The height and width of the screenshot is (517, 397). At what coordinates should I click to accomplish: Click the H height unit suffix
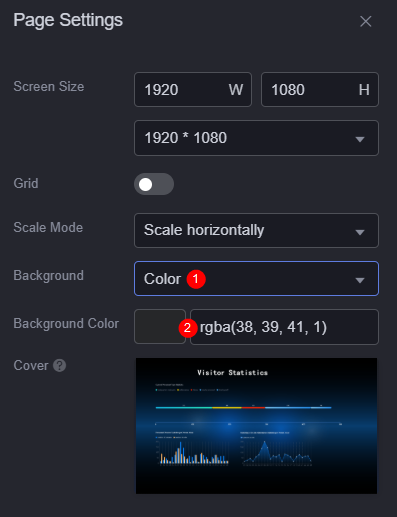tap(364, 90)
